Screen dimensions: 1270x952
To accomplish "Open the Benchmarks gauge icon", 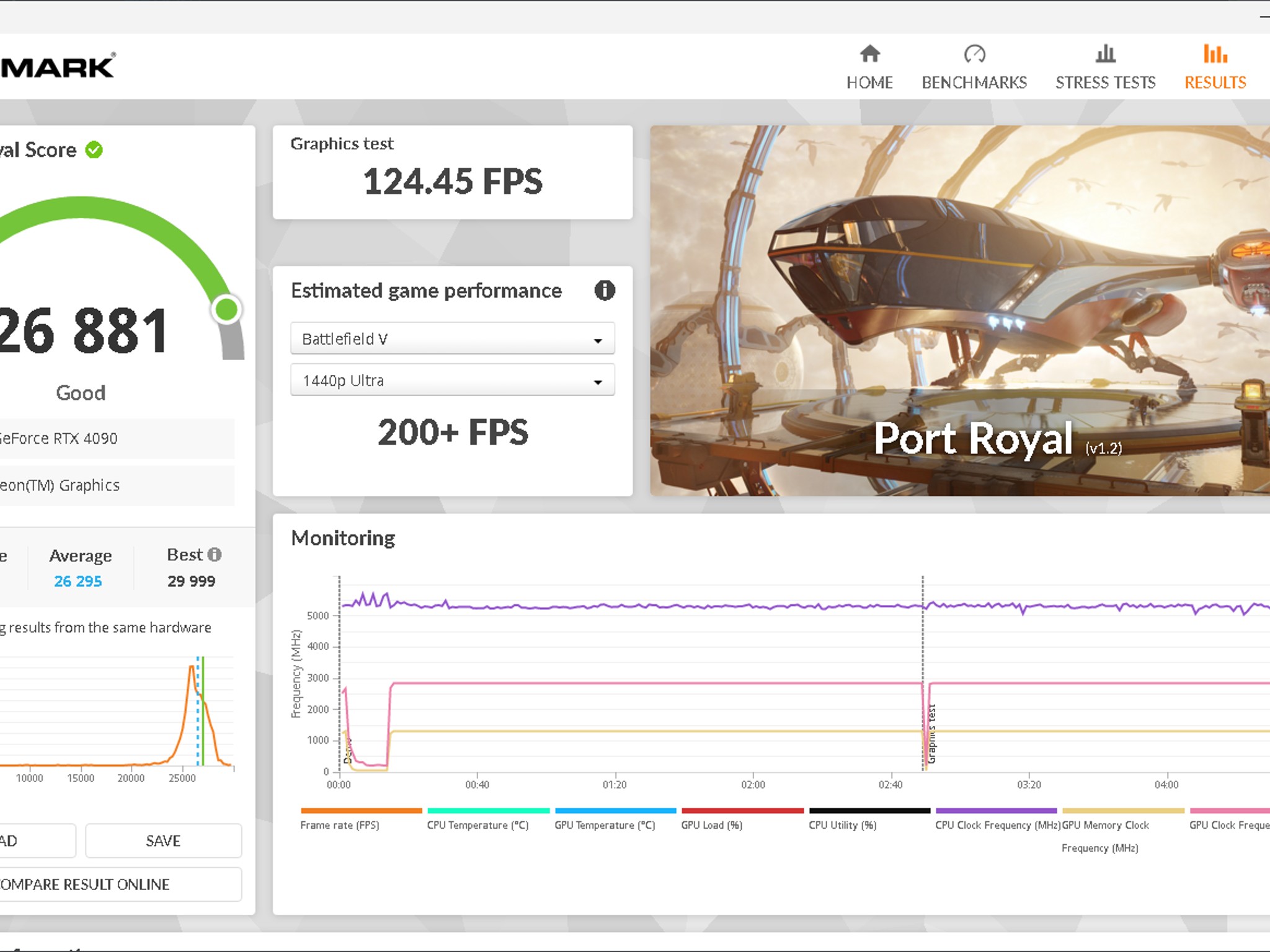I will coord(974,54).
